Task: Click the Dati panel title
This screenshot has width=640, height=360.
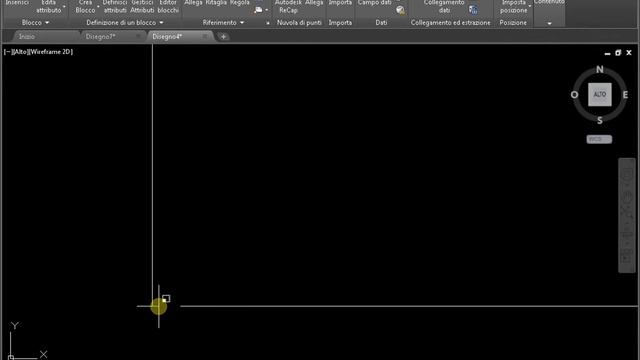Action: tap(381, 23)
